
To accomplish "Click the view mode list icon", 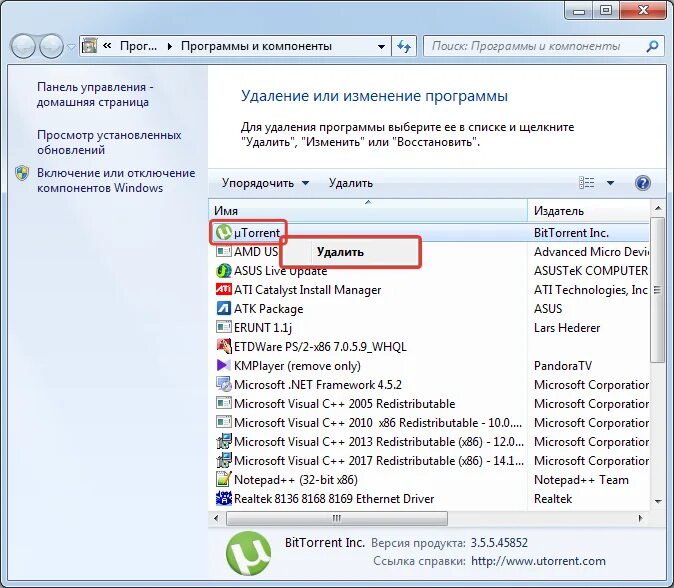I will click(x=587, y=183).
